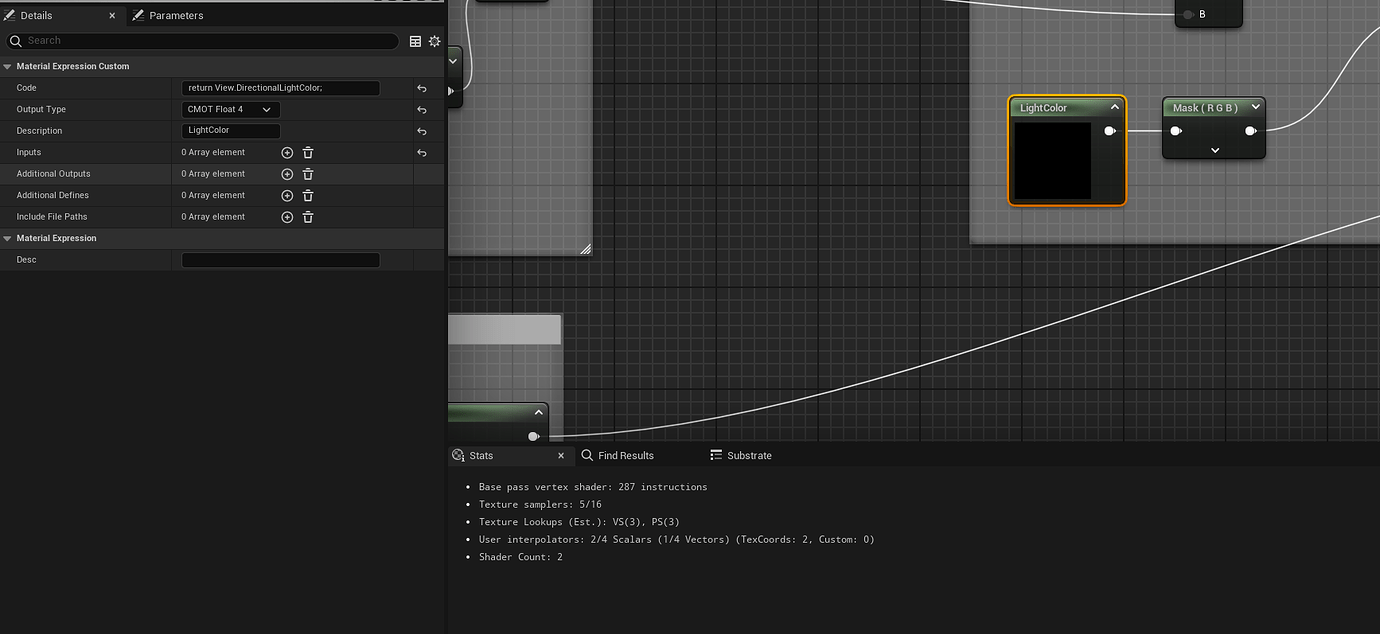This screenshot has width=1380, height=634.
Task: Collapse the Material Expression section
Action: 7,238
